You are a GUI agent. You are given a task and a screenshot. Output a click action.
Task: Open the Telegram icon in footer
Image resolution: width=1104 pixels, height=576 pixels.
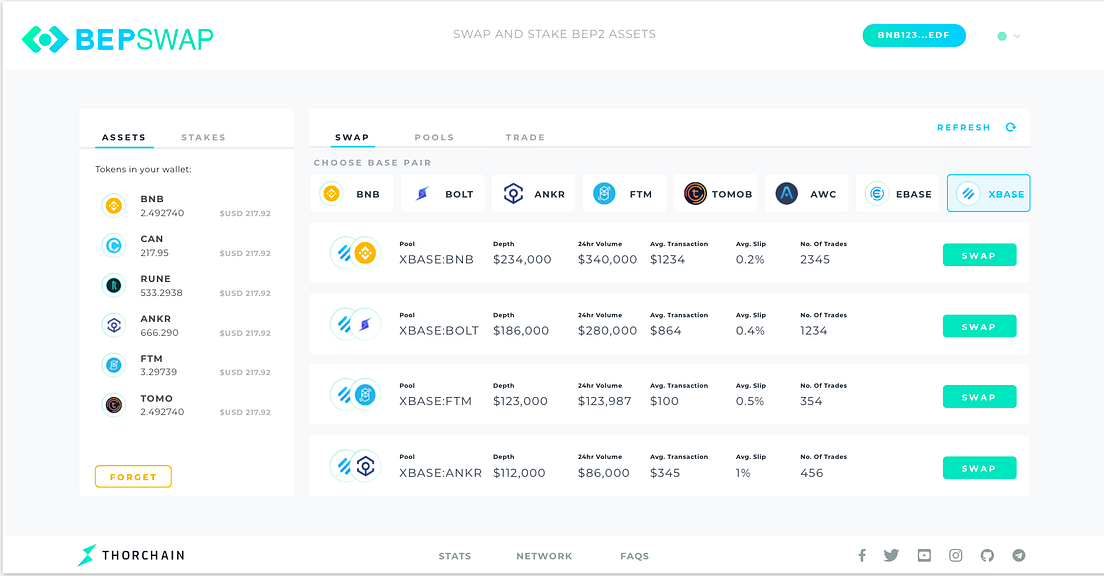pyautogui.click(x=1019, y=556)
